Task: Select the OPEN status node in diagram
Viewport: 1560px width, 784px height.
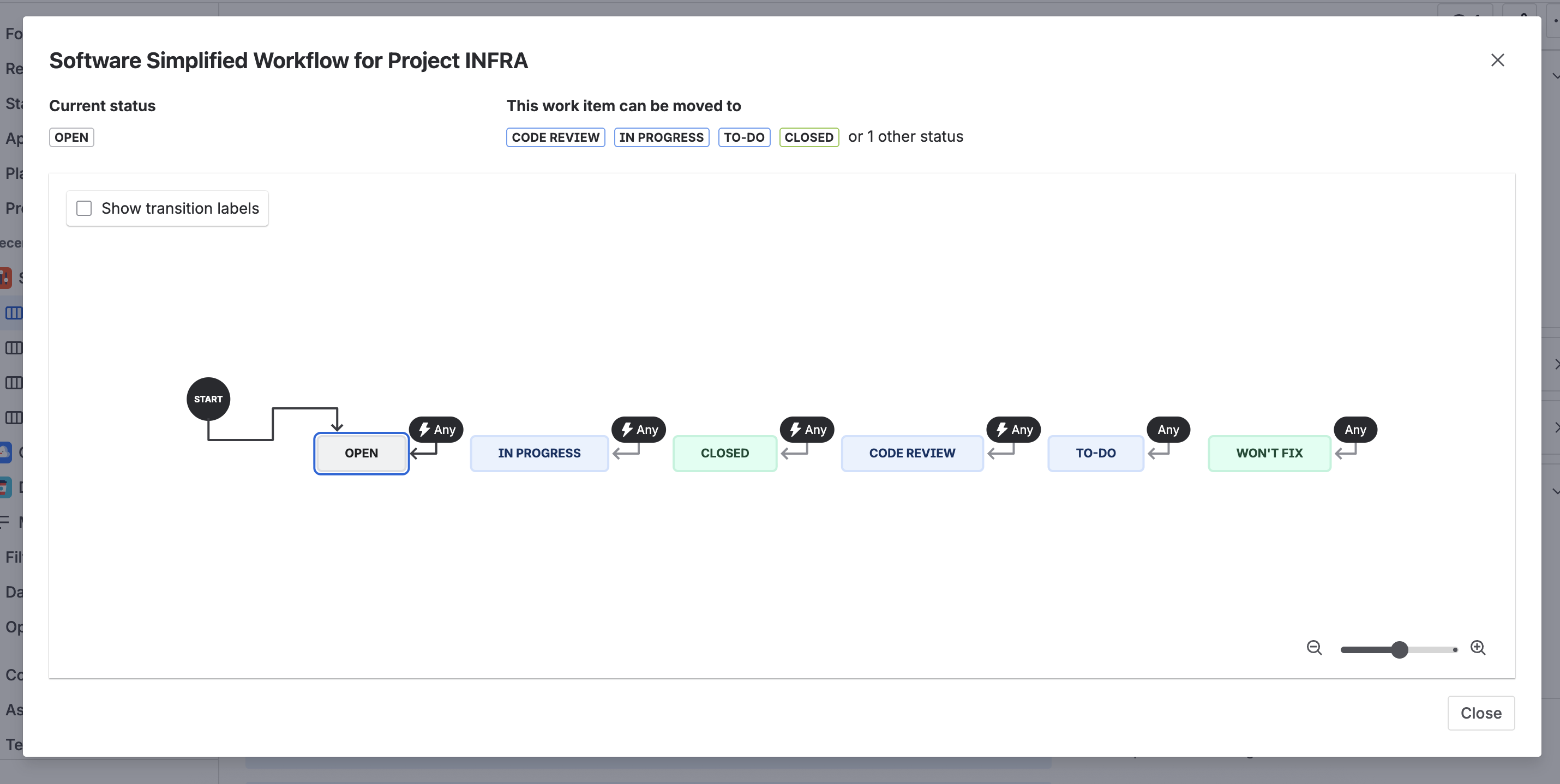Action: [x=361, y=453]
